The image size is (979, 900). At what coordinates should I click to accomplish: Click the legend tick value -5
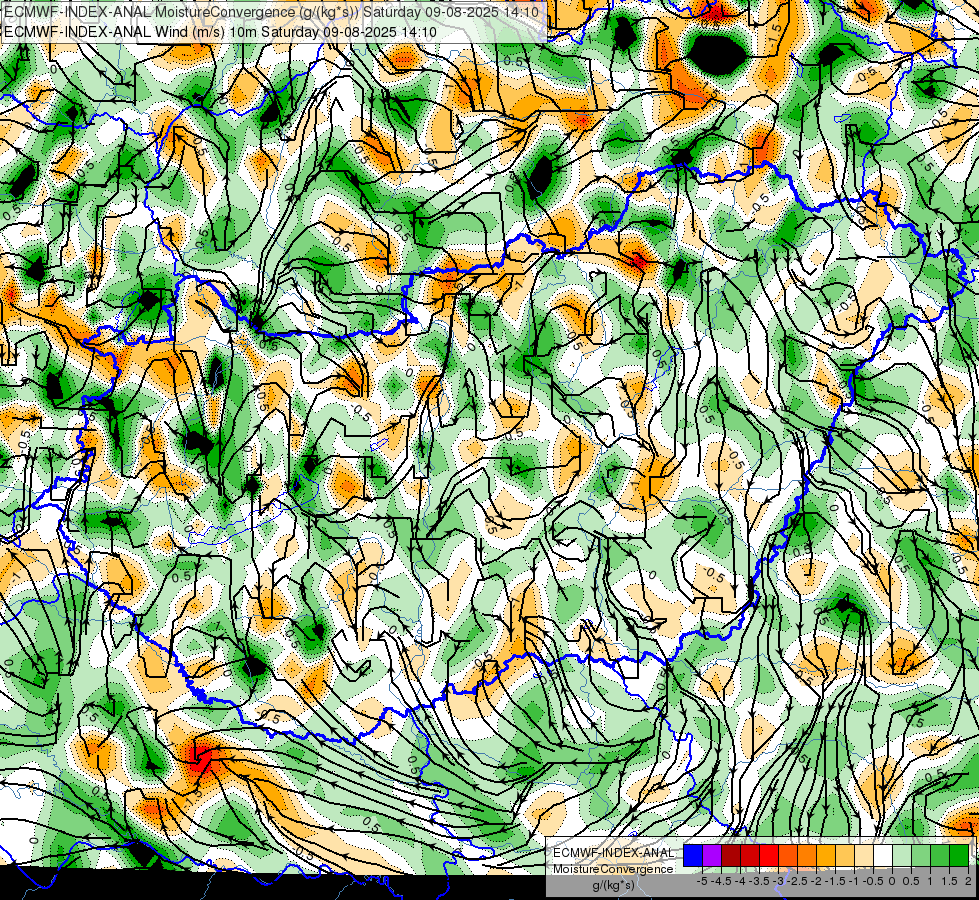(702, 881)
